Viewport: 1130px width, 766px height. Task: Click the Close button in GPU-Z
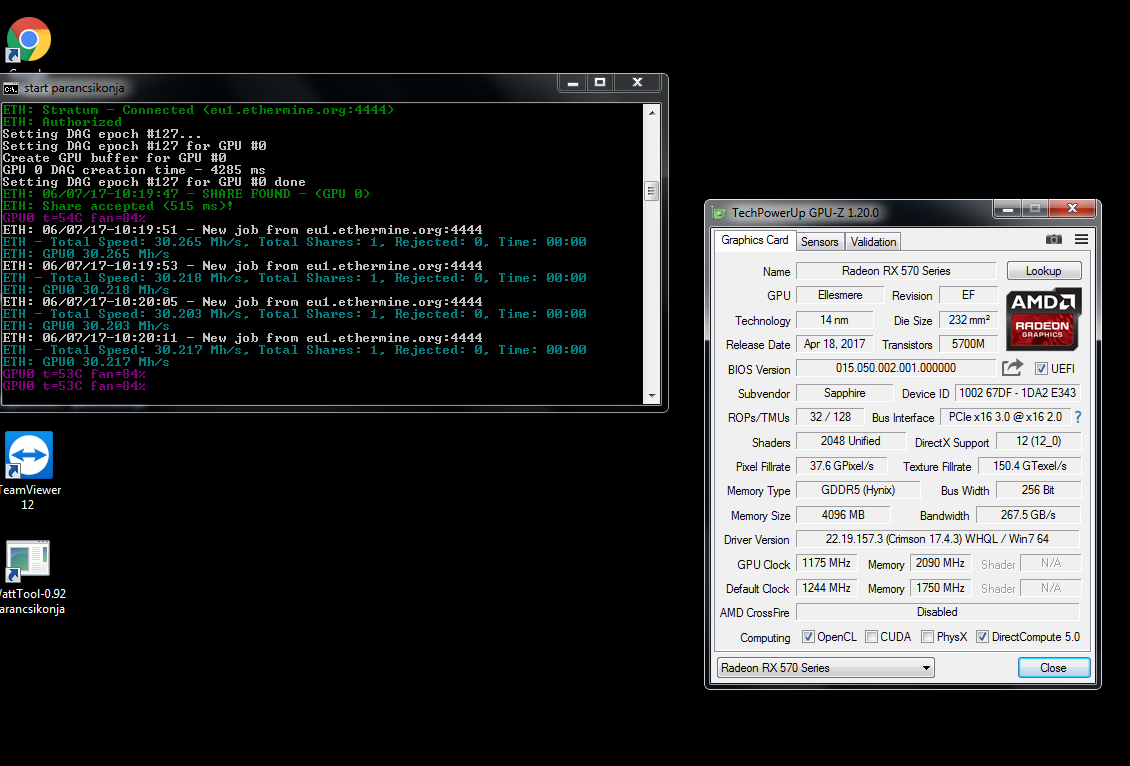pos(1054,668)
